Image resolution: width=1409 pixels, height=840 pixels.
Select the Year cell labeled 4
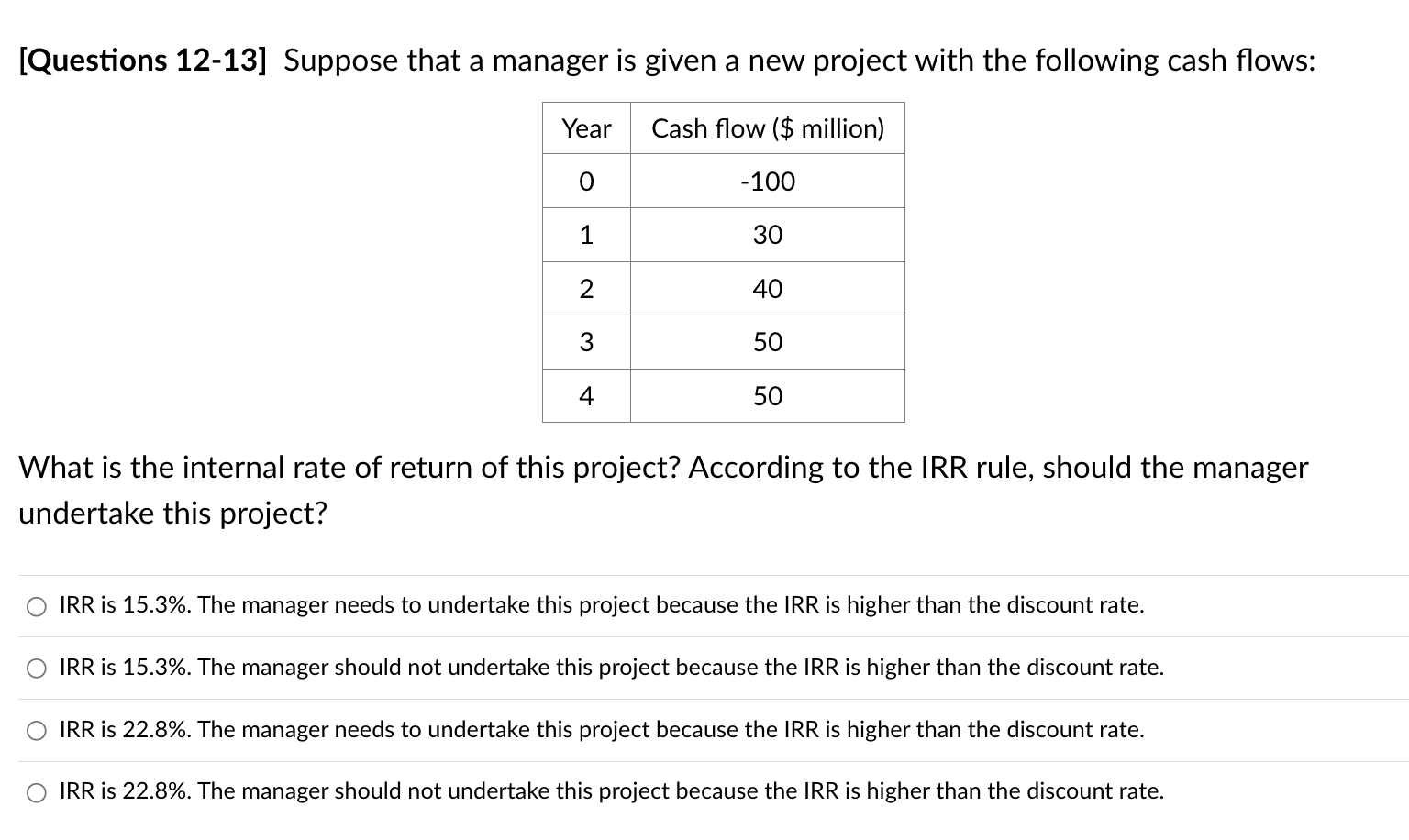coord(585,395)
